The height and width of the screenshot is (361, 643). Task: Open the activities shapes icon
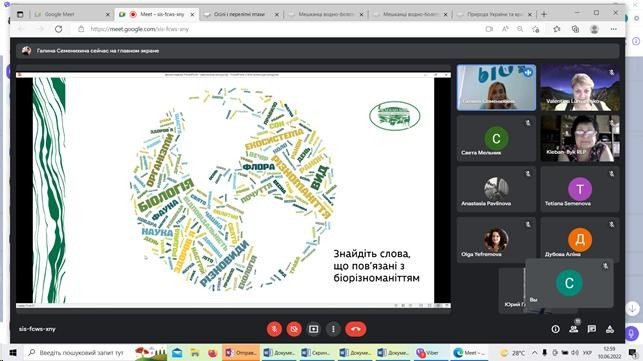point(610,329)
